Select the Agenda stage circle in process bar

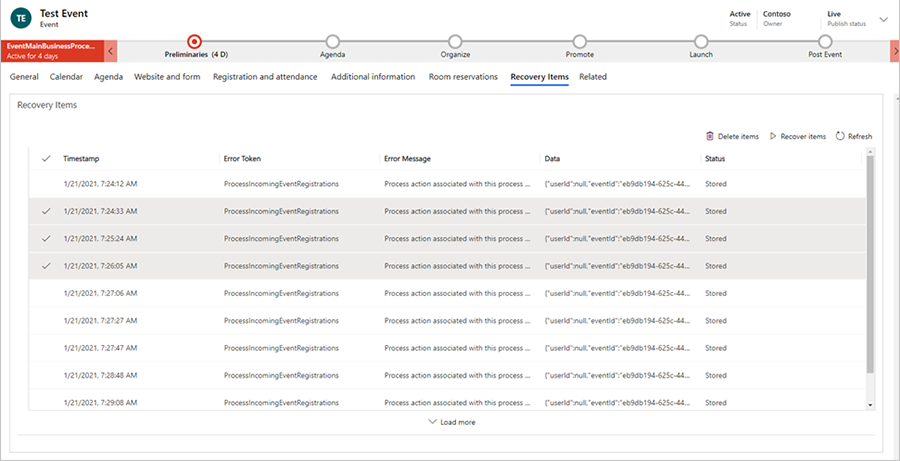click(x=332, y=41)
